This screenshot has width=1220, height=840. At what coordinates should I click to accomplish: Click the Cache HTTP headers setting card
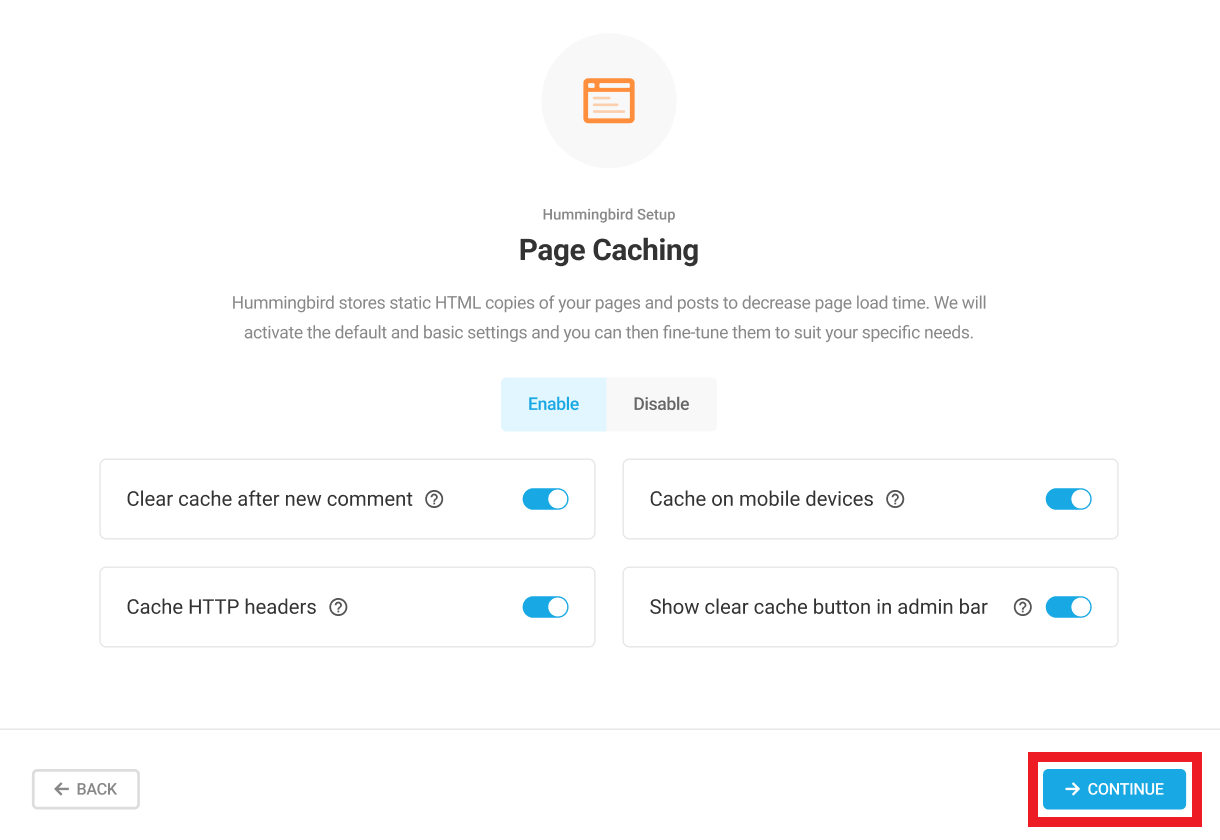click(347, 606)
